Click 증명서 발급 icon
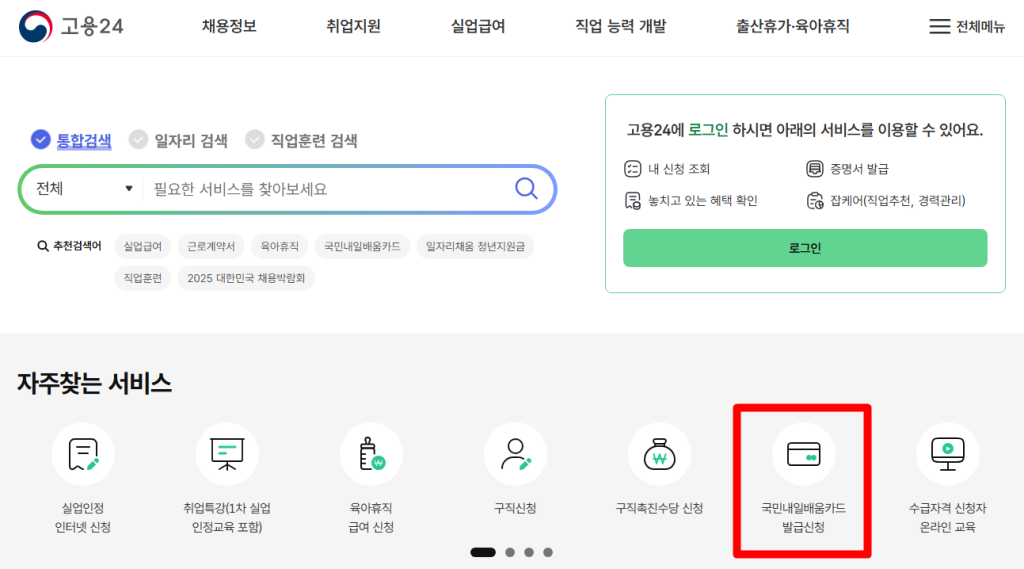The image size is (1024, 569). coord(814,169)
